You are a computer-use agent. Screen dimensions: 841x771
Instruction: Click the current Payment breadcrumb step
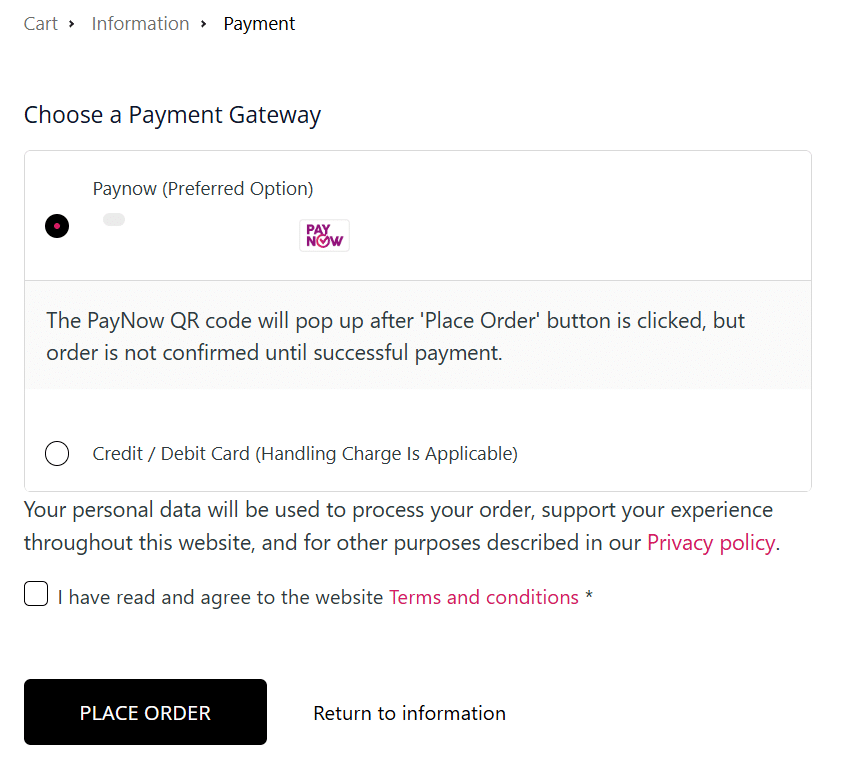point(259,24)
